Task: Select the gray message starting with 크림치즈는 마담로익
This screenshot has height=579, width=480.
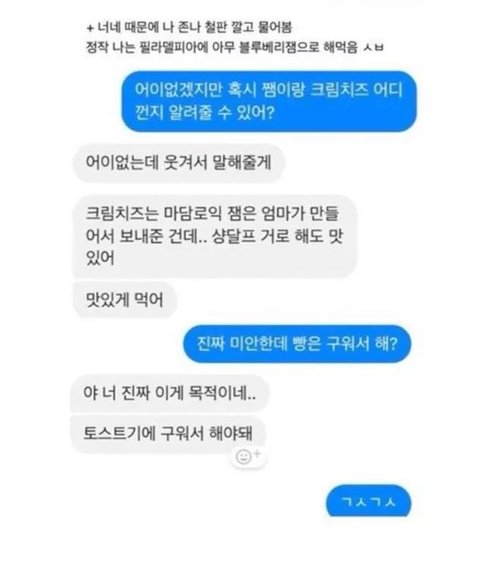Action: [x=215, y=236]
